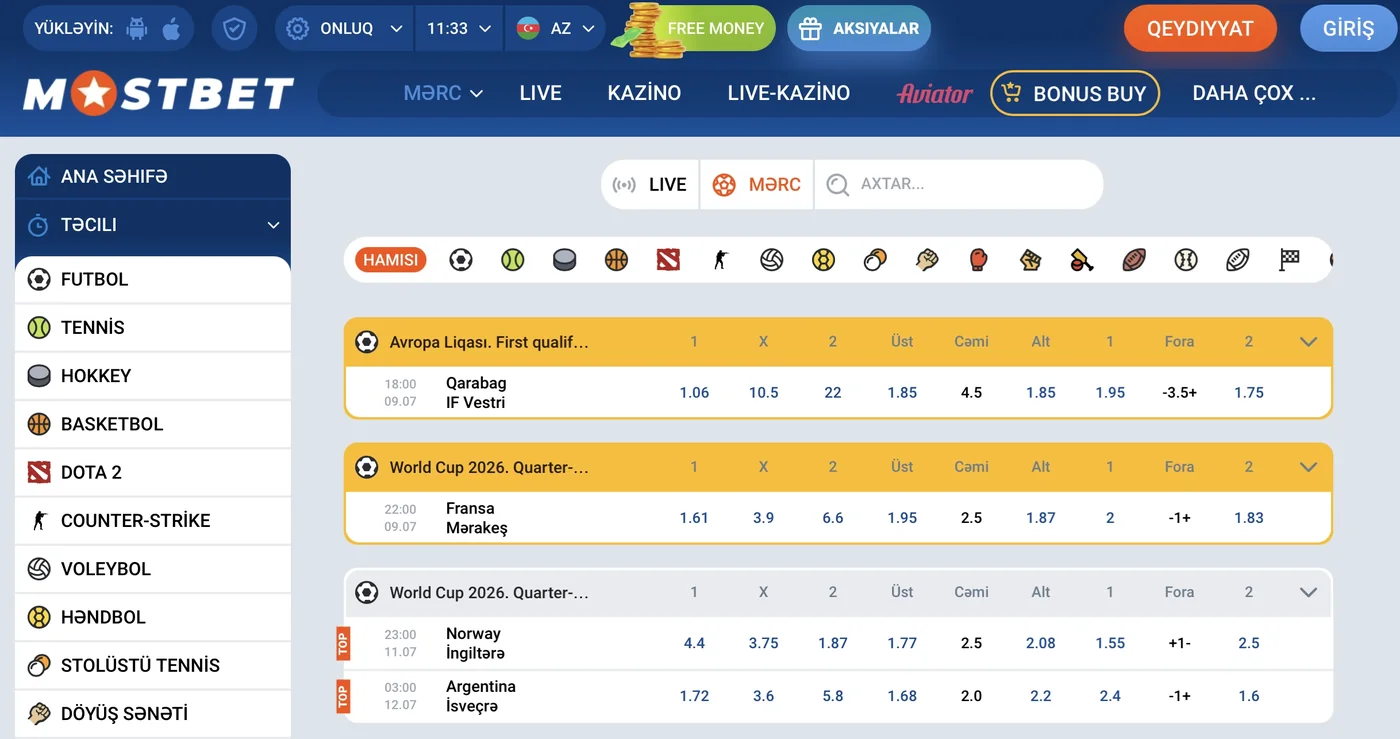Toggle the LIVE mode button

tap(650, 184)
